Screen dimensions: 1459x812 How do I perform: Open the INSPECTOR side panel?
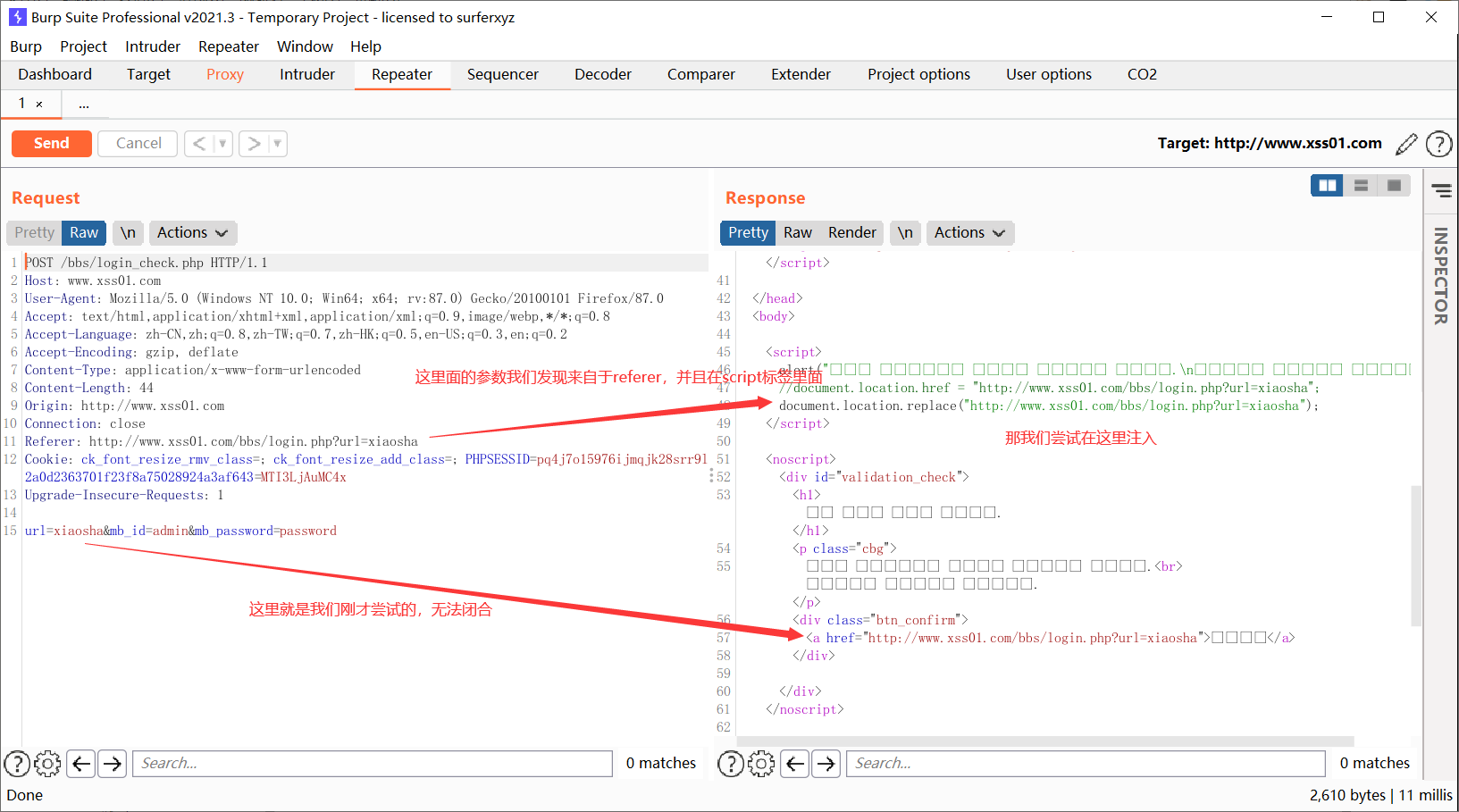coord(1441,275)
